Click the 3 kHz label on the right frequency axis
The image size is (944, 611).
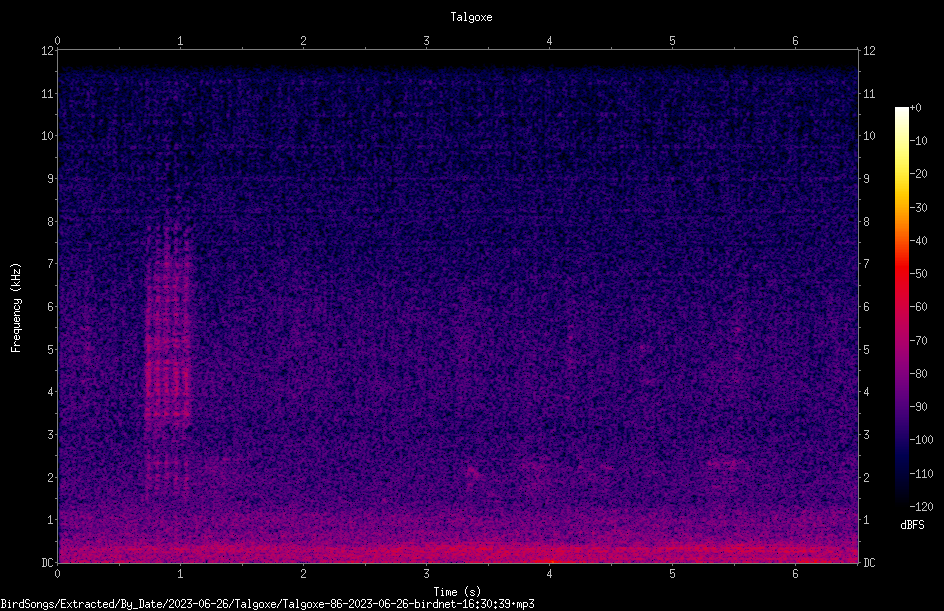pyautogui.click(x=866, y=435)
